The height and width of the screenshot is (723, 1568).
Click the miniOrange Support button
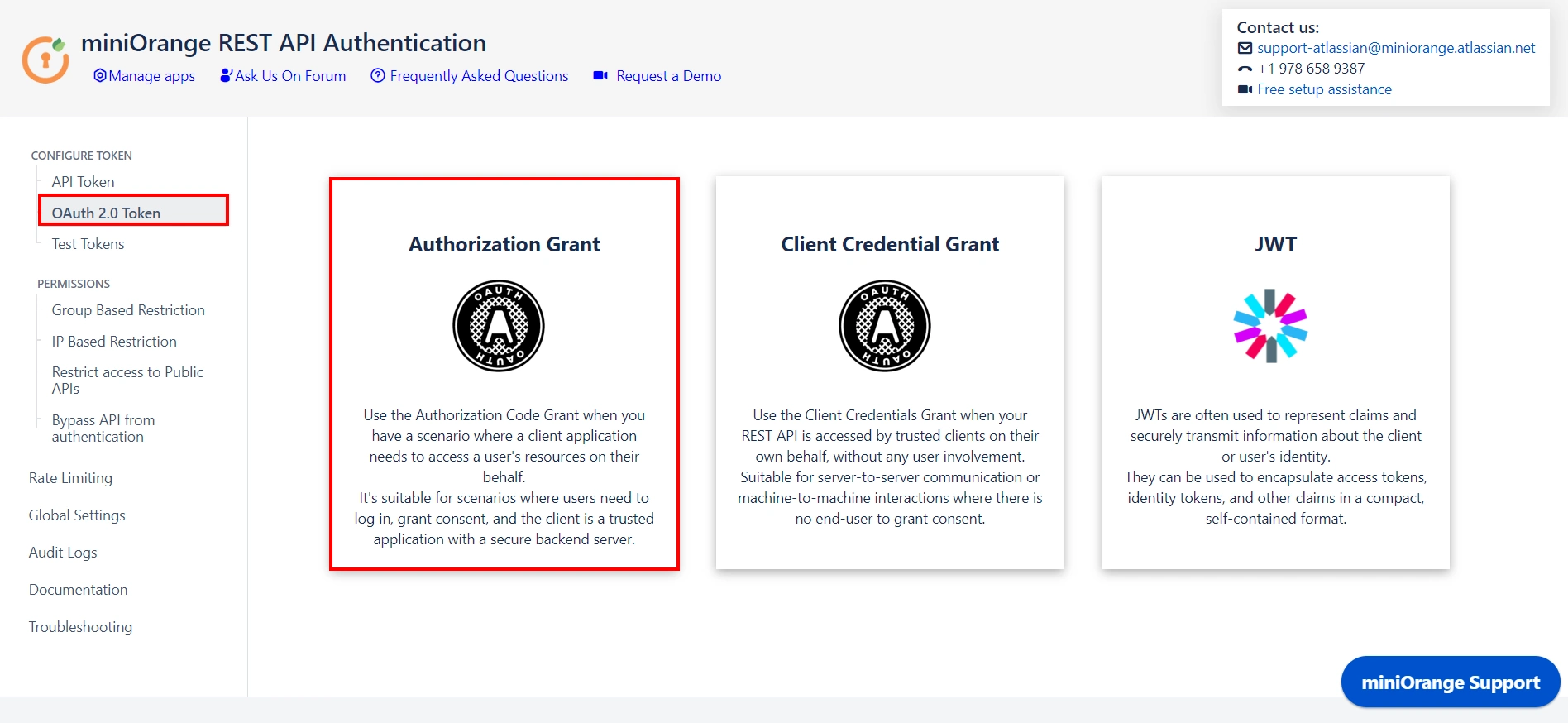click(x=1451, y=682)
